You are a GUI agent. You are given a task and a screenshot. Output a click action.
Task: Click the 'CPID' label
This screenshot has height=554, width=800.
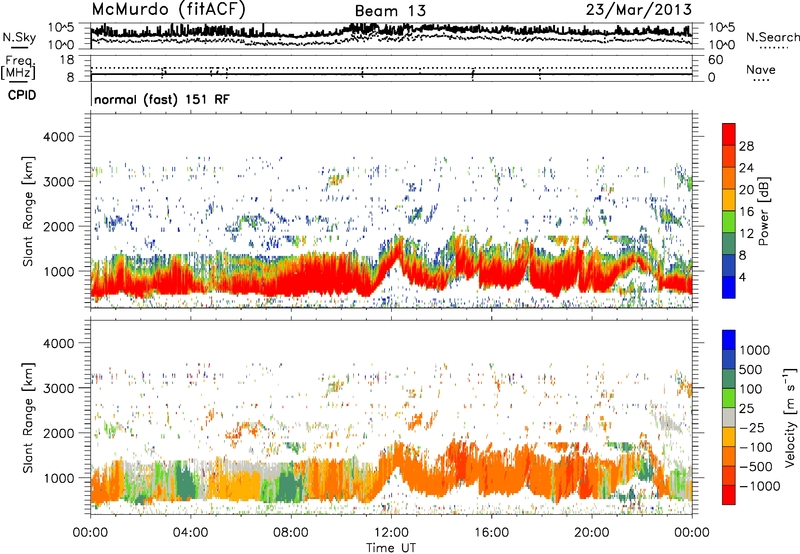[x=22, y=95]
